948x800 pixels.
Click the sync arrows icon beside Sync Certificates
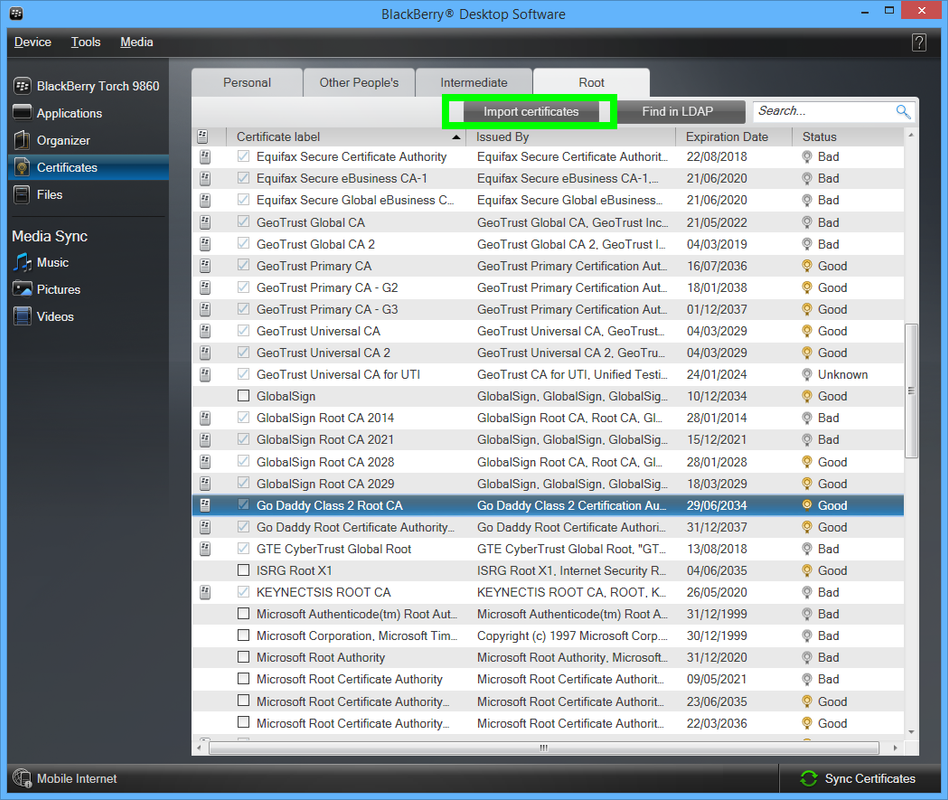tap(808, 778)
